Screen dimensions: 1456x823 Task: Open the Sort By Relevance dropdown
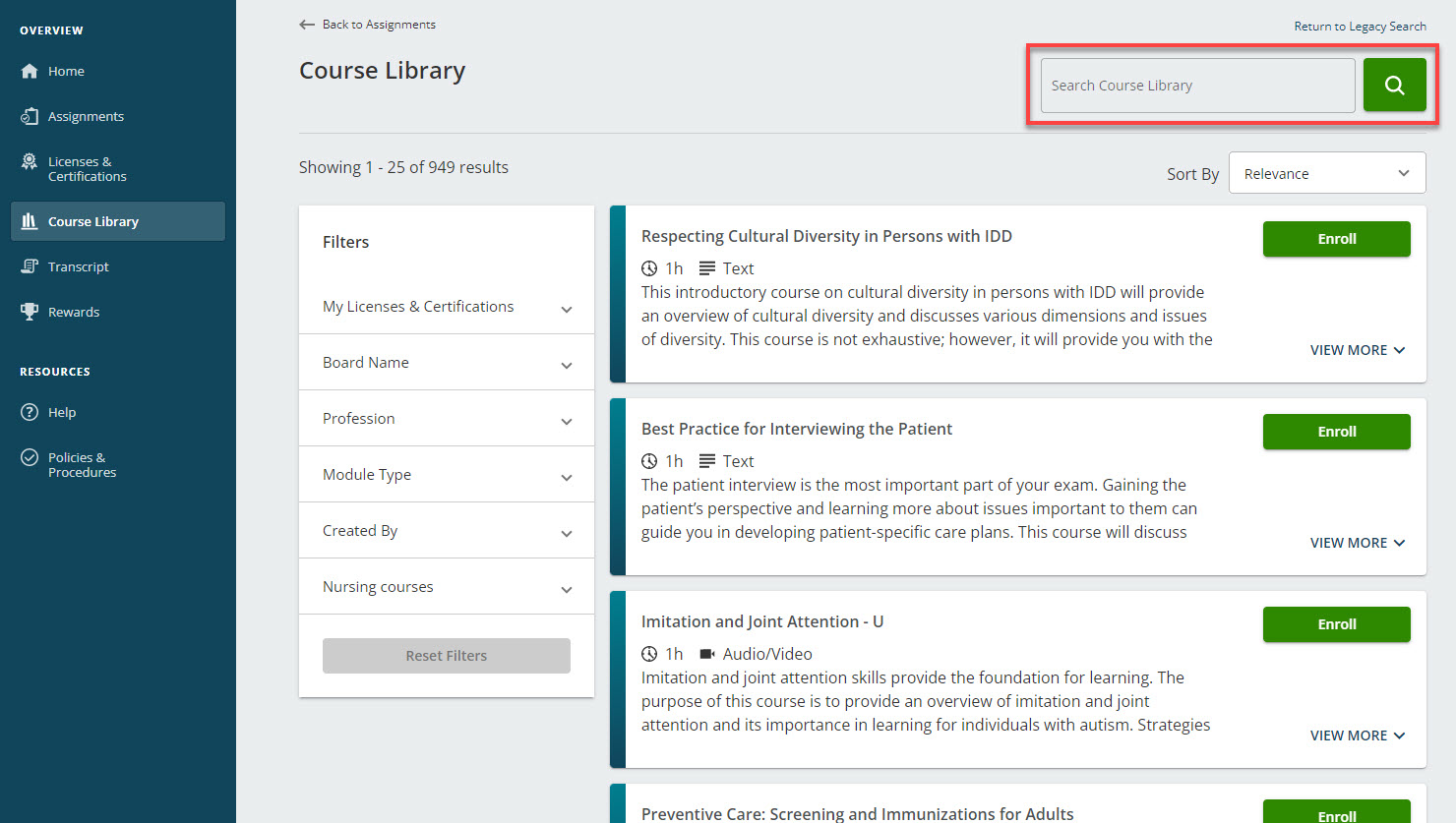tap(1327, 172)
